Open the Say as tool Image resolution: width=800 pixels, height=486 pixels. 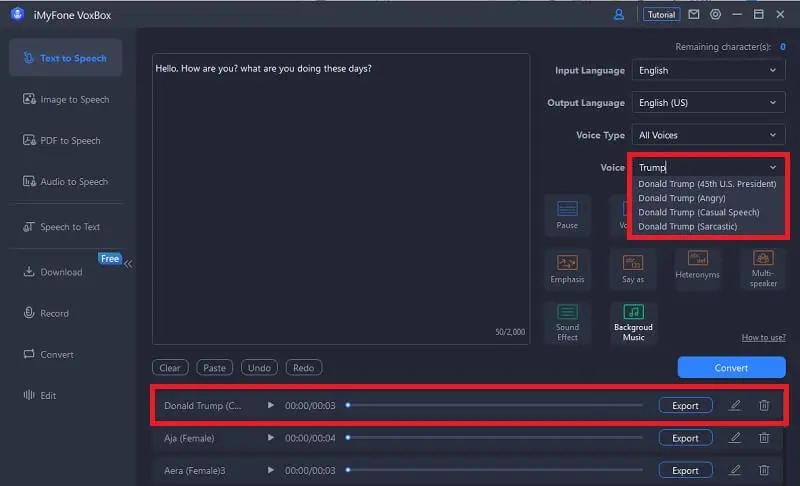(633, 269)
